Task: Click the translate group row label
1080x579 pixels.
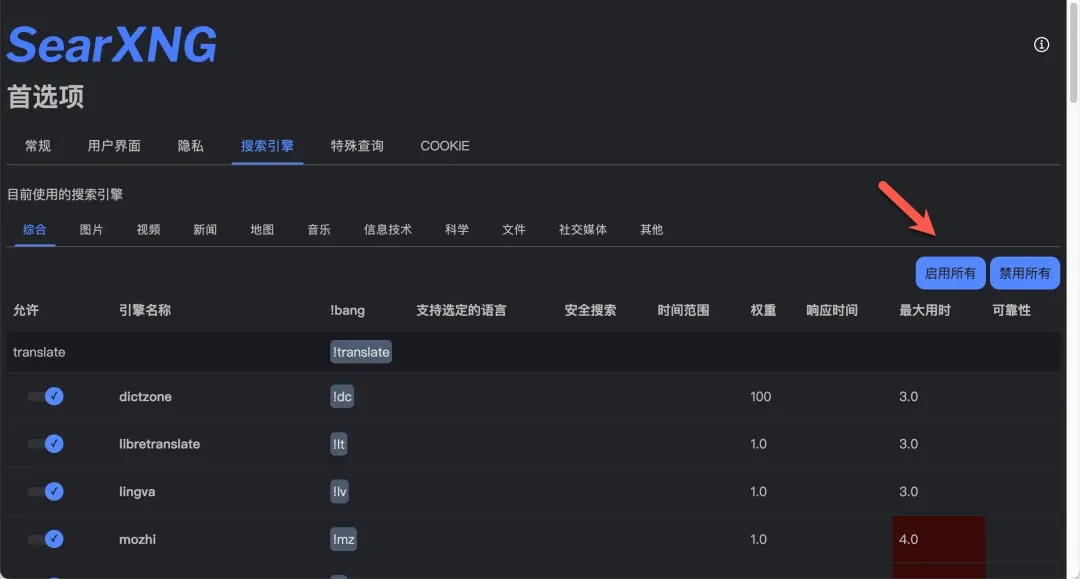Action: [x=39, y=352]
